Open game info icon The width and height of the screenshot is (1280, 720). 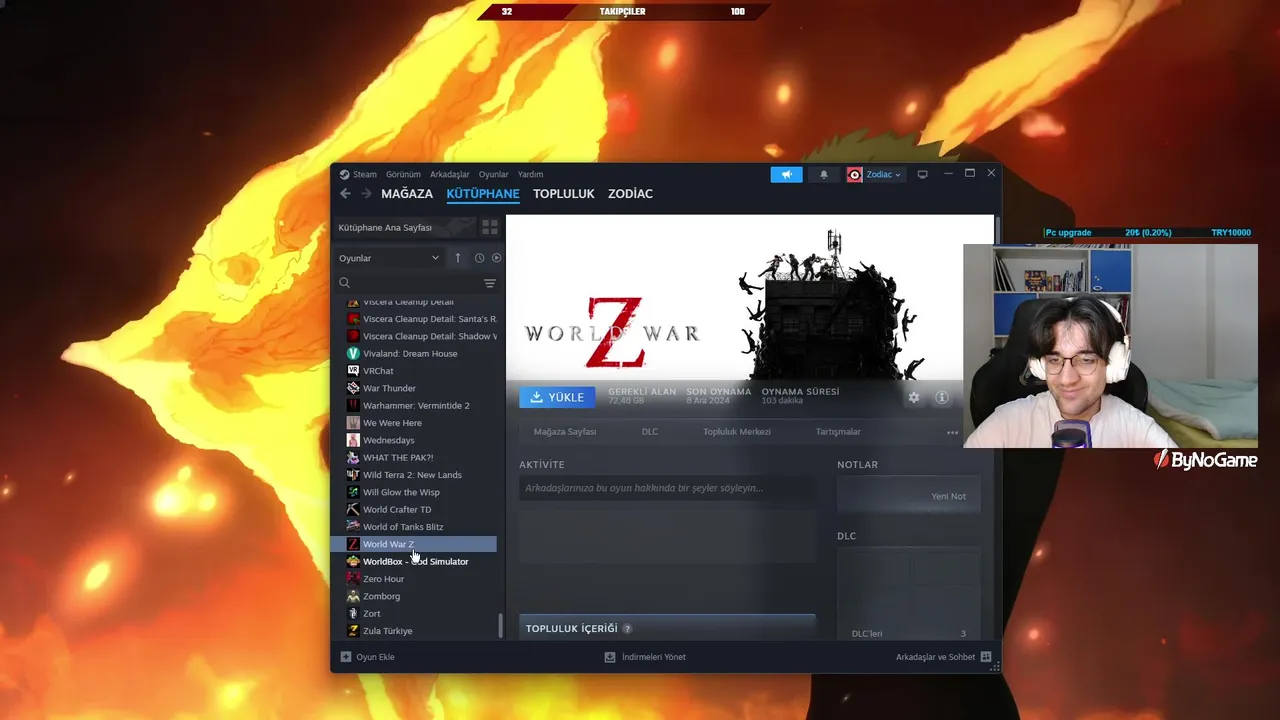pos(942,397)
